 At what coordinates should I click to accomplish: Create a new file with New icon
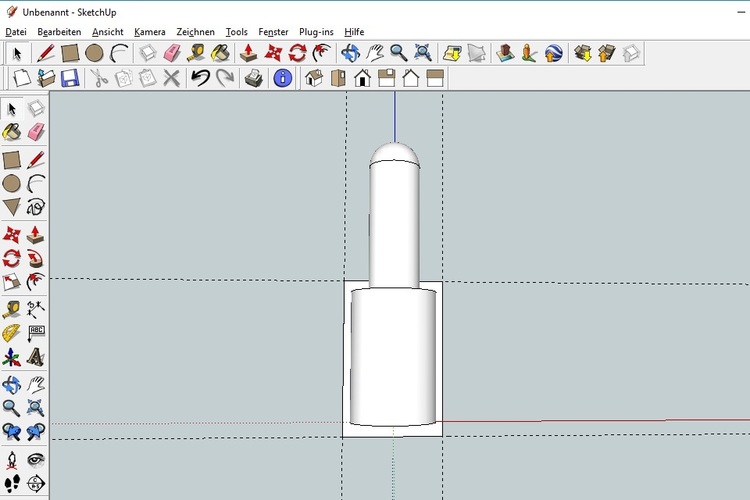22,78
